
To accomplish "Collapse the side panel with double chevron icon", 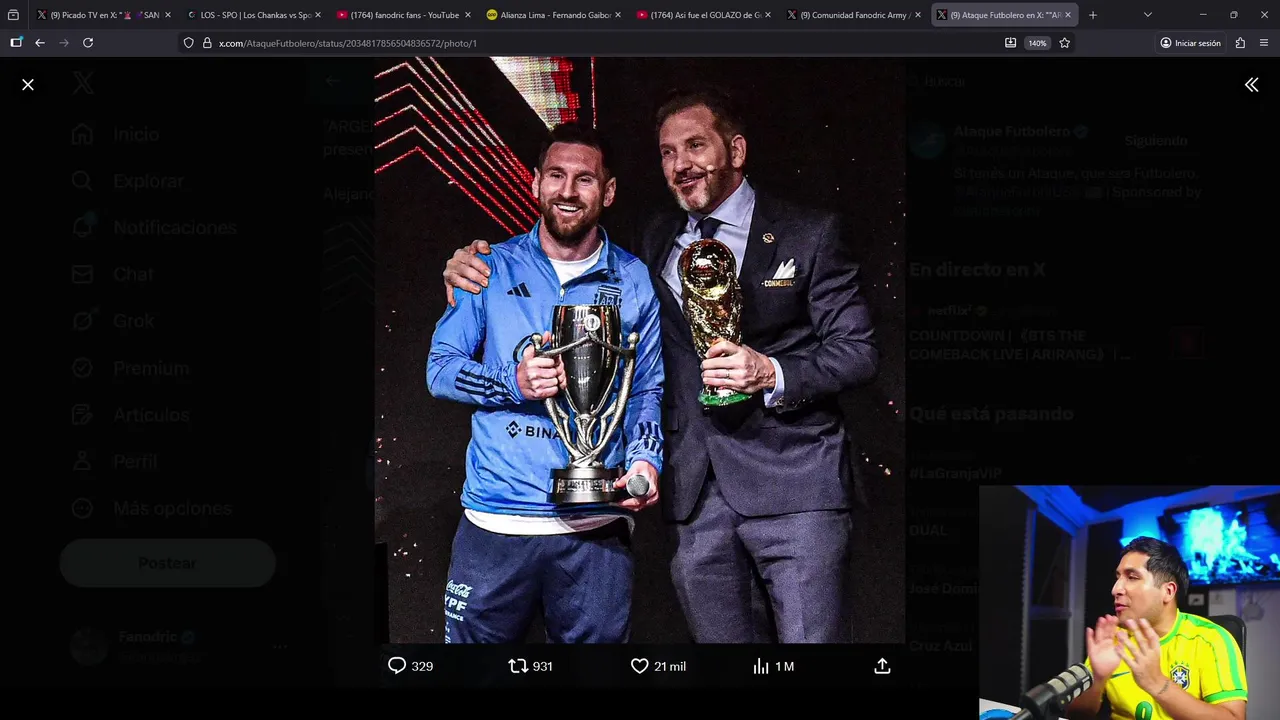I will pyautogui.click(x=1251, y=85).
